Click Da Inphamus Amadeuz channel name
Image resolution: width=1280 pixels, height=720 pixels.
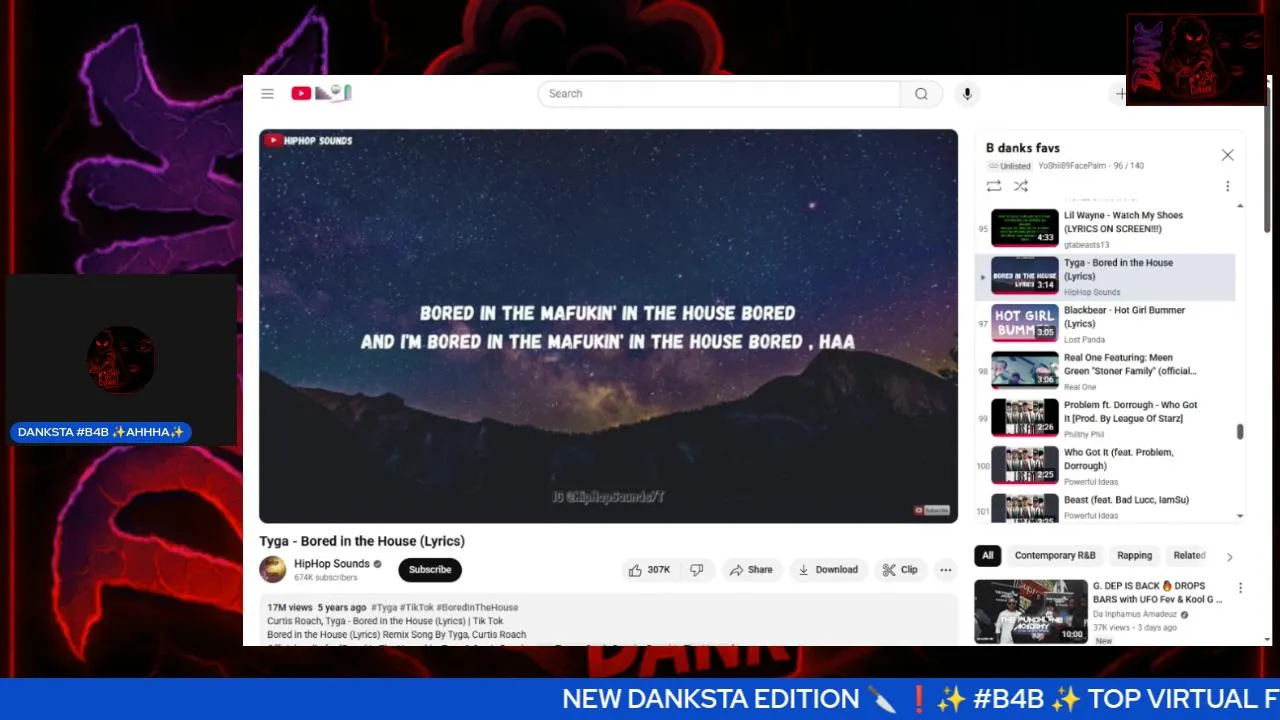[1135, 614]
